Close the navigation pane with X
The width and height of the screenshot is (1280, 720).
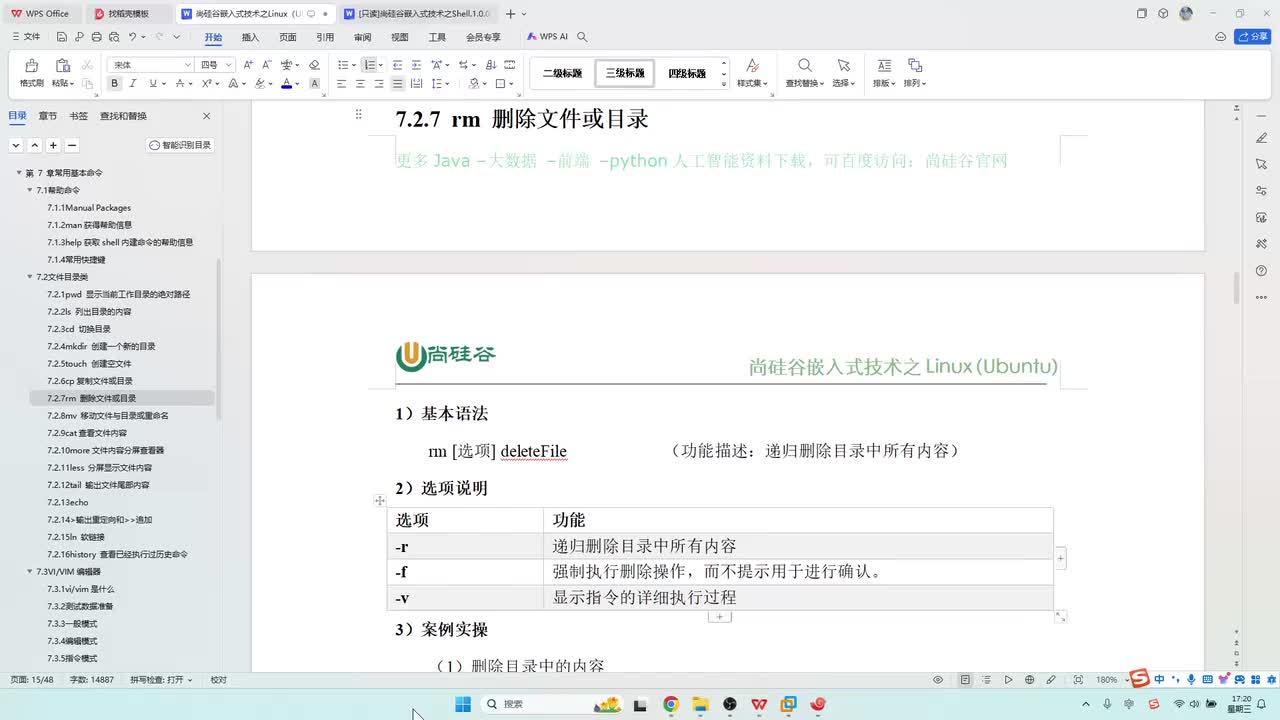point(207,116)
